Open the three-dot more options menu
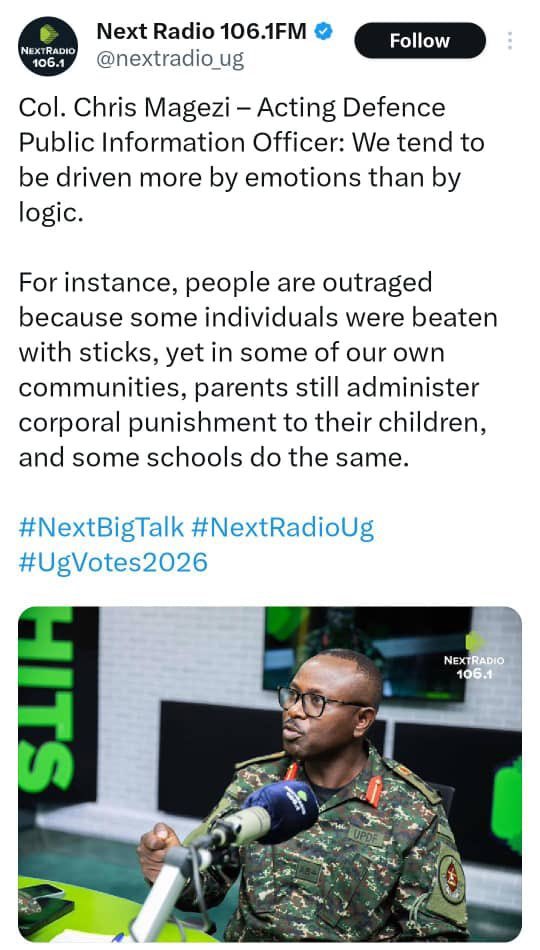This screenshot has width=540, height=950. [510, 41]
